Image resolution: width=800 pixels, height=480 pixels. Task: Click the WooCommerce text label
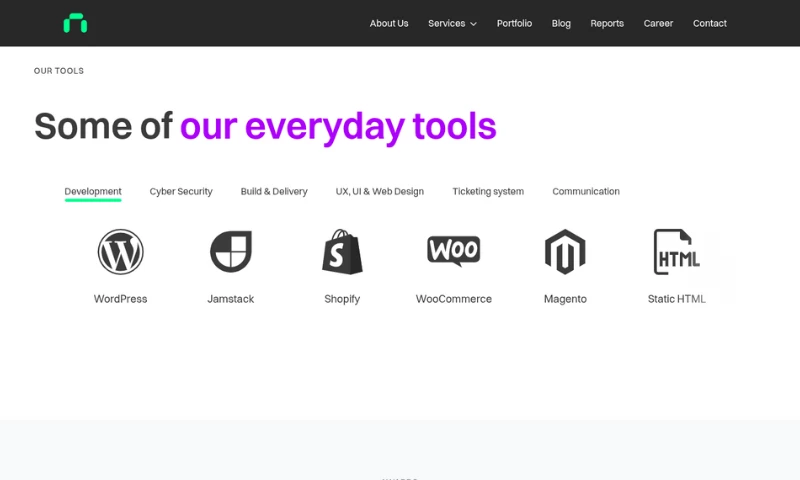click(x=454, y=299)
